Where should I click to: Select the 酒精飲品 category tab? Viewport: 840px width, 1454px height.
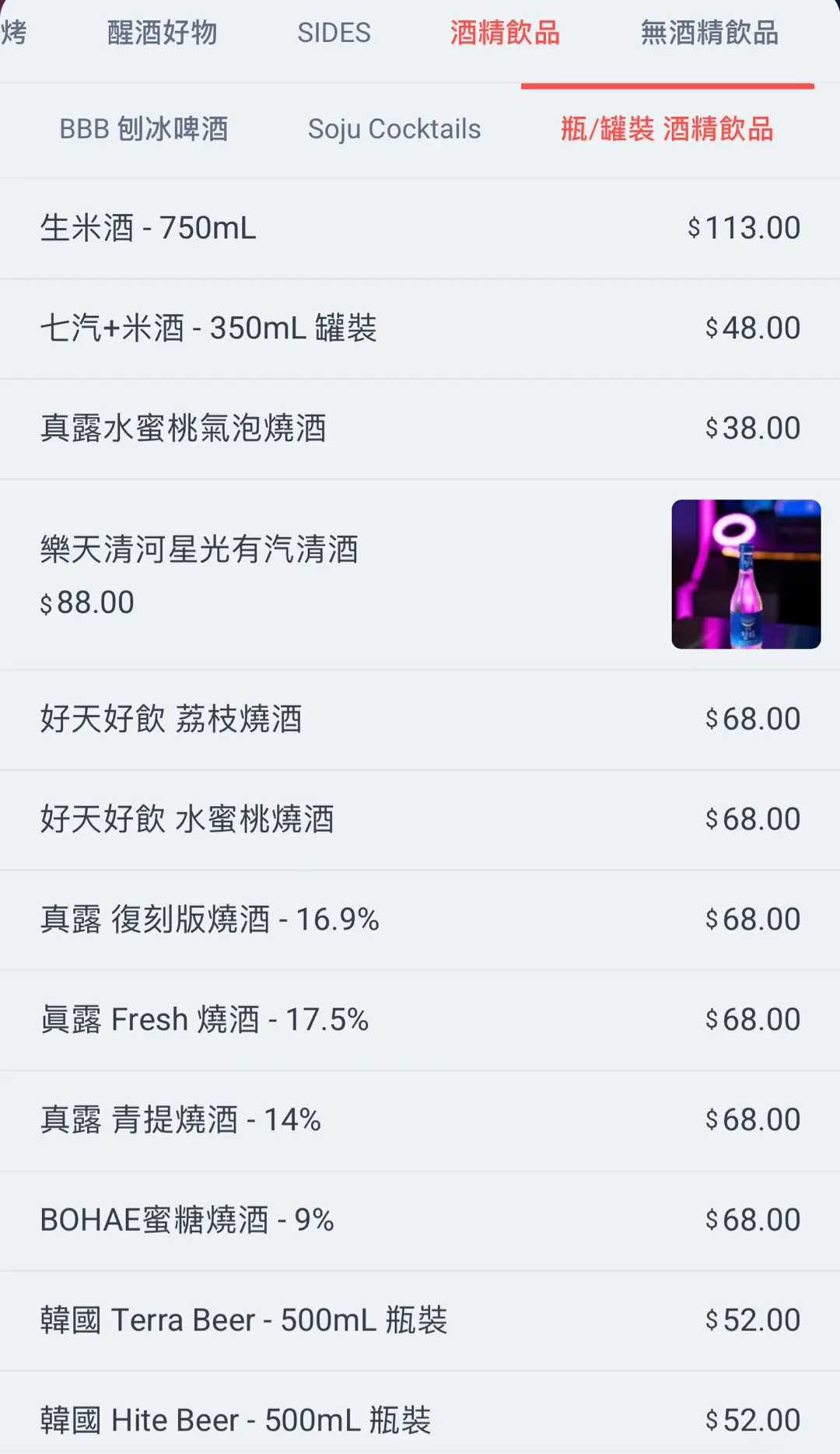[x=505, y=33]
